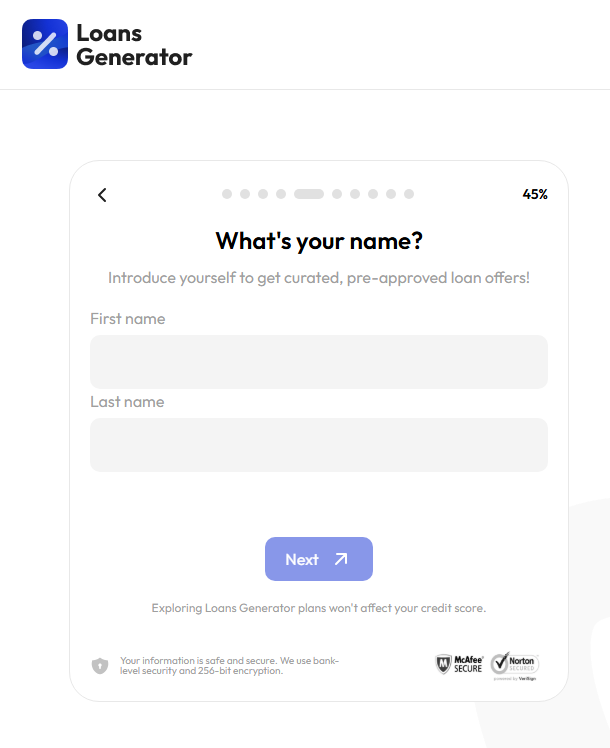Screen dimensions: 610x748
Task: Select the sixth progress step dot
Action: coord(337,194)
